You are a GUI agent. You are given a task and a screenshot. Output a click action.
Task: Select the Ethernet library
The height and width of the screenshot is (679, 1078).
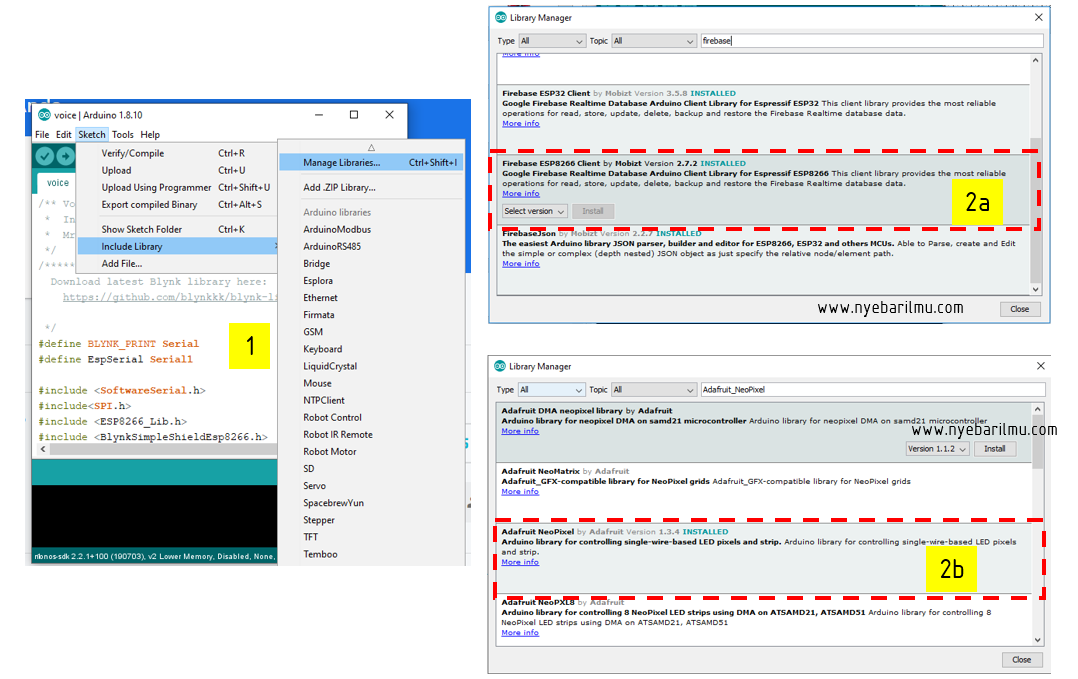[x=320, y=298]
